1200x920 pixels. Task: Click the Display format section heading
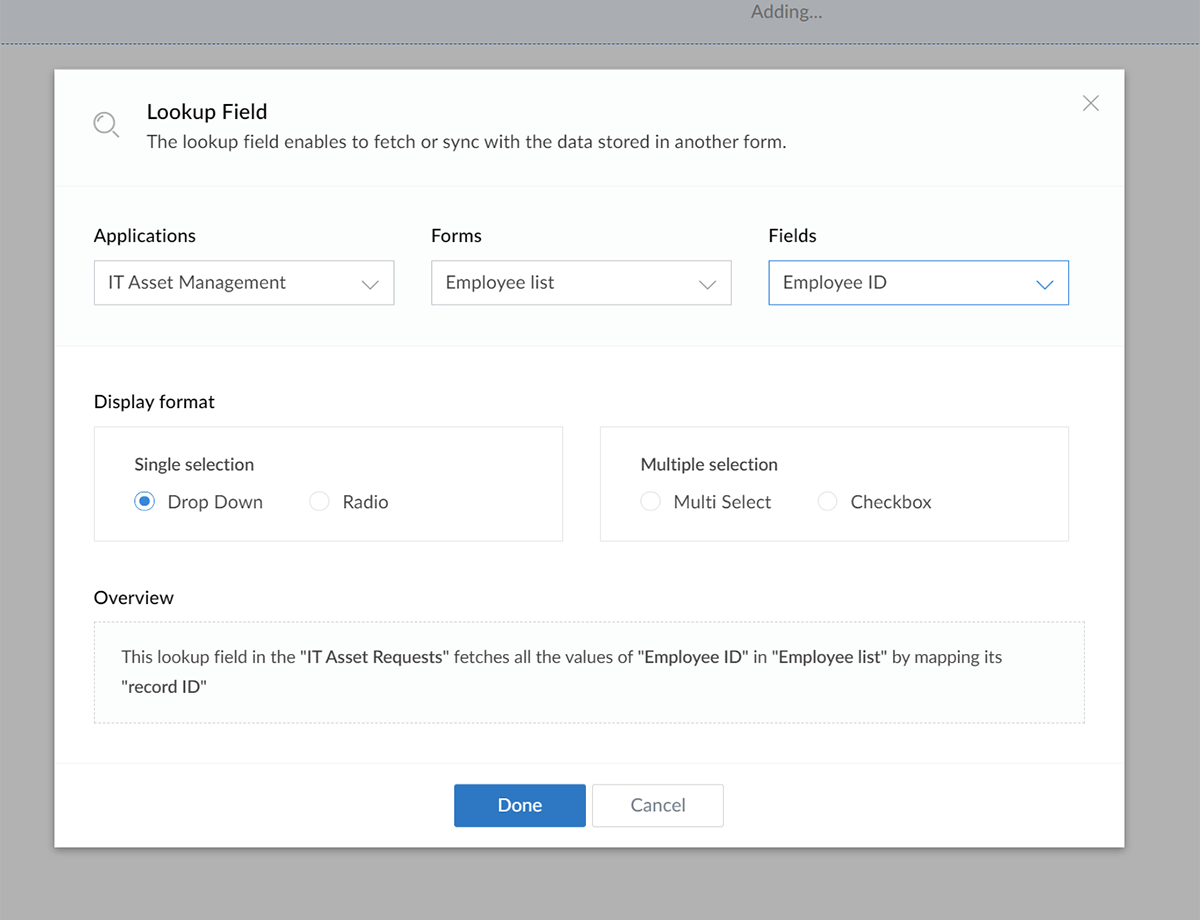click(153, 401)
